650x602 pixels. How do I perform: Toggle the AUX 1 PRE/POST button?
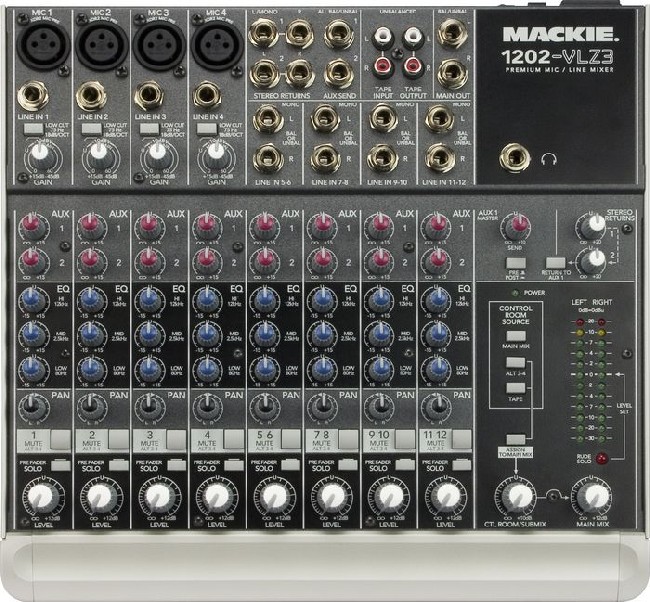[516, 263]
